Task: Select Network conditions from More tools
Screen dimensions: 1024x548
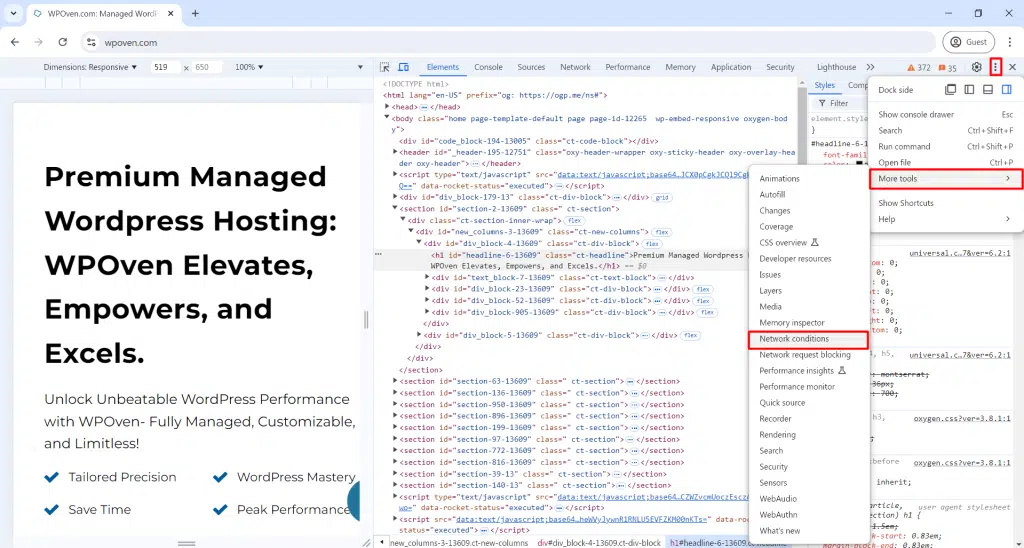Action: tap(808, 339)
